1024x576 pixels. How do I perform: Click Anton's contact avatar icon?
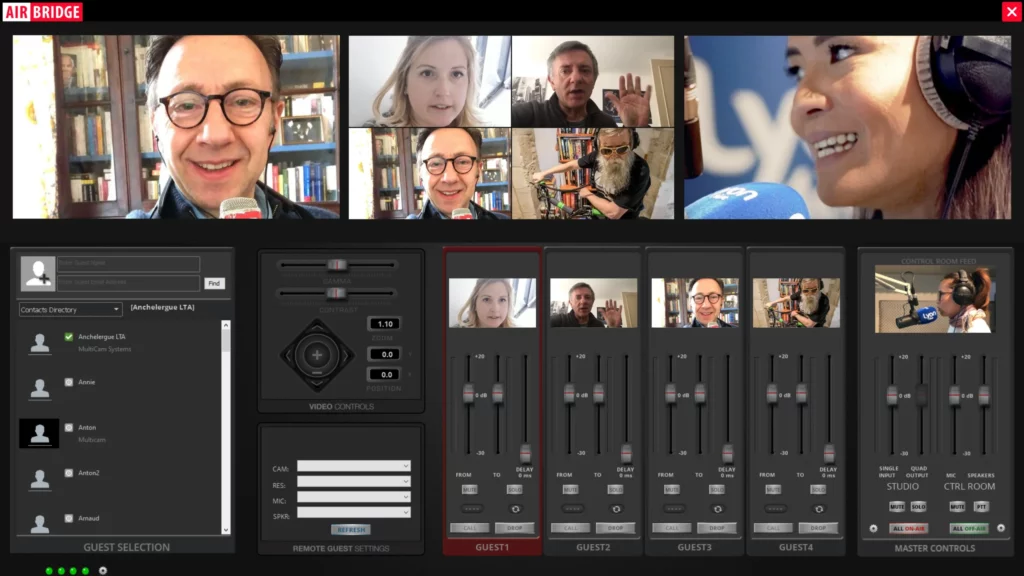[x=39, y=433]
